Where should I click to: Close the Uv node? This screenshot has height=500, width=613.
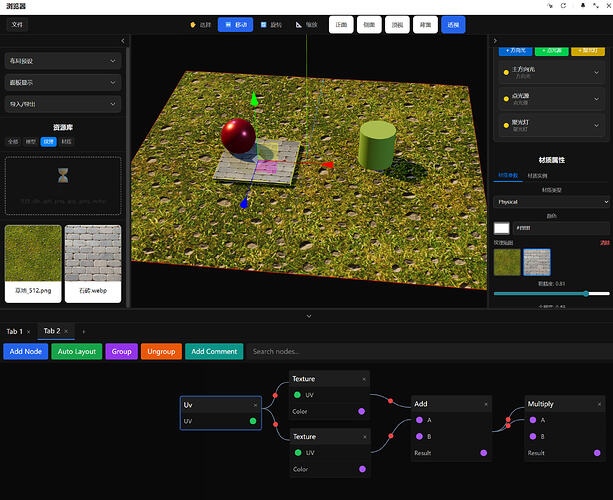(255, 405)
